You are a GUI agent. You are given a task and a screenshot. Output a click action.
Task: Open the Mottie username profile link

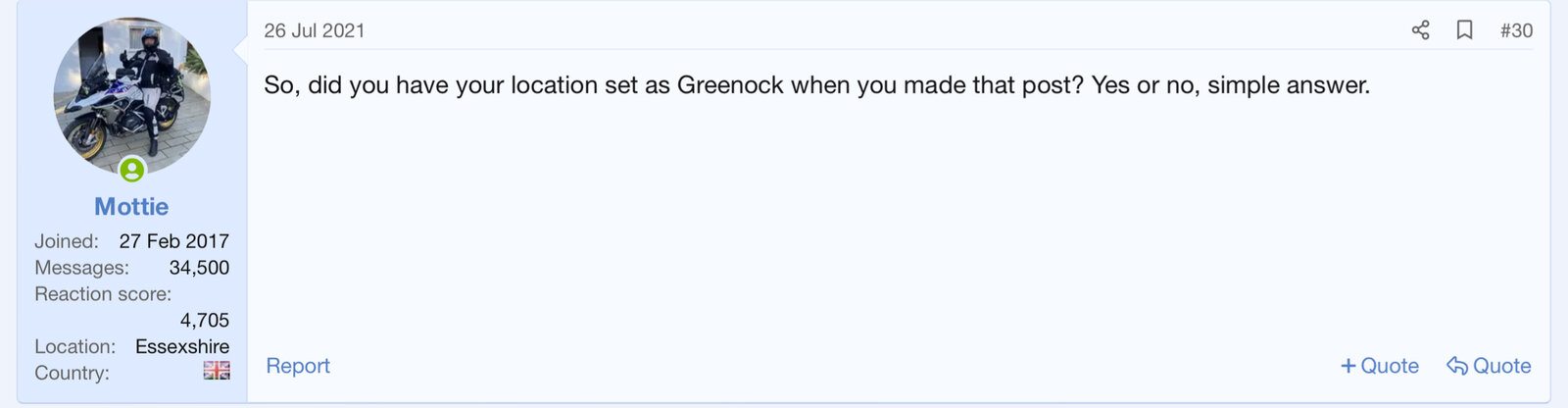(131, 207)
